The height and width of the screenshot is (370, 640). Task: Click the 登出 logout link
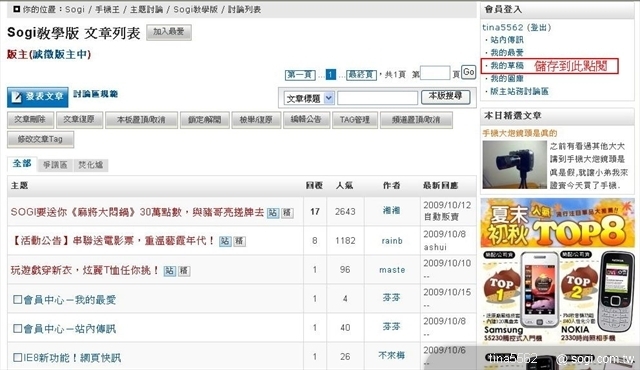point(539,27)
